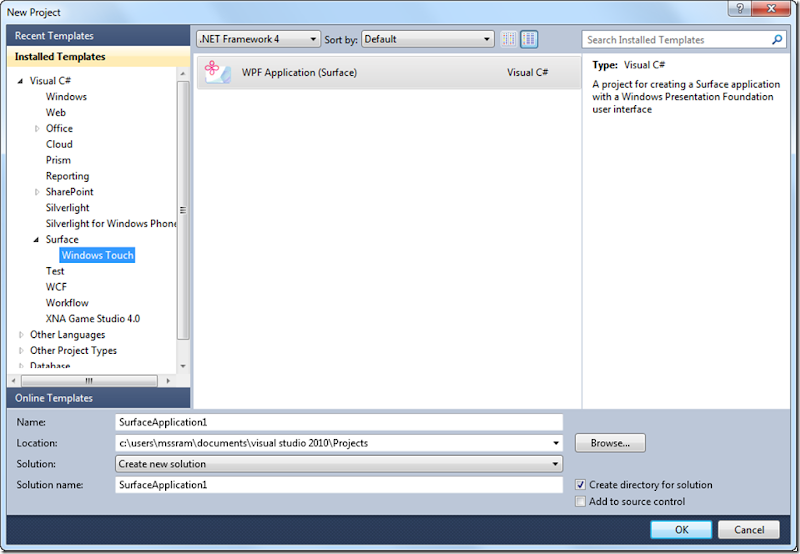Image resolution: width=800 pixels, height=554 pixels.
Task: Click the tree scroll up arrow
Action: pyautogui.click(x=183, y=73)
